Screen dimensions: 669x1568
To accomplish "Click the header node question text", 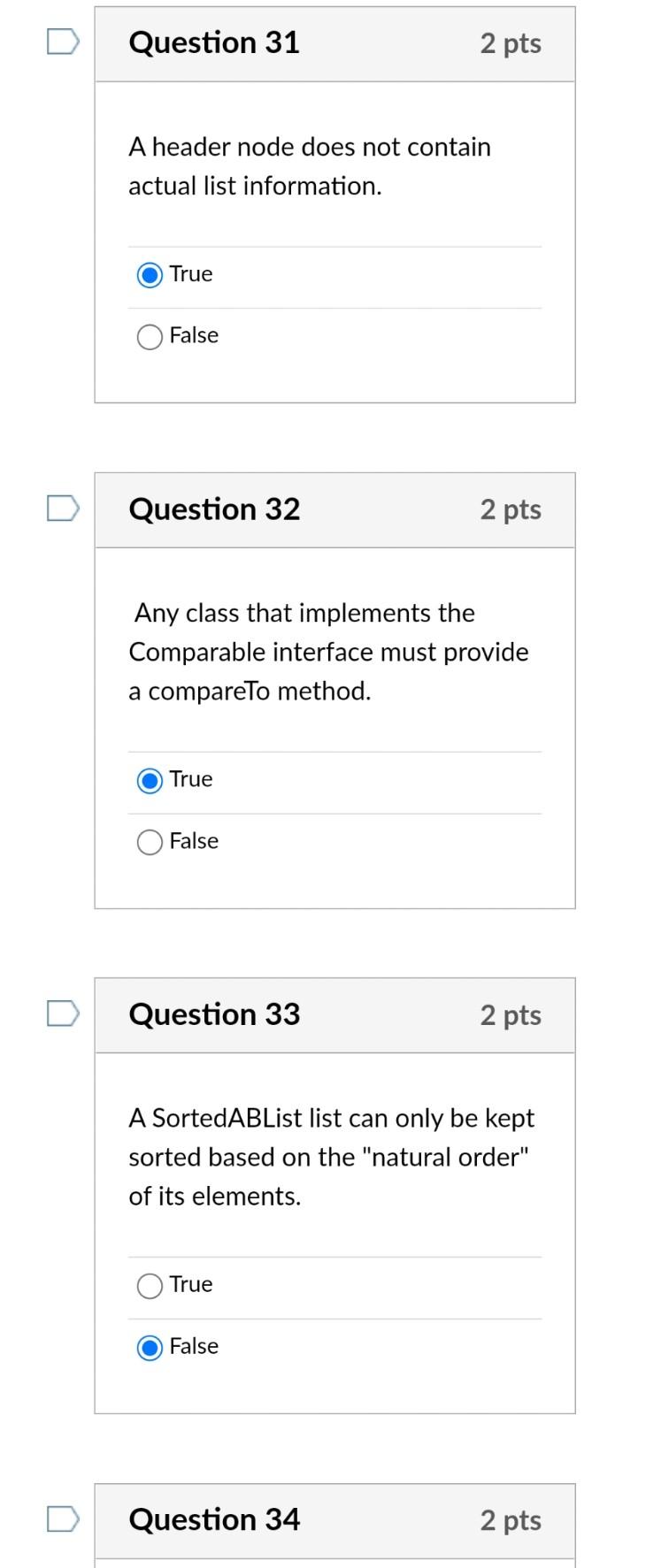I will point(311,166).
